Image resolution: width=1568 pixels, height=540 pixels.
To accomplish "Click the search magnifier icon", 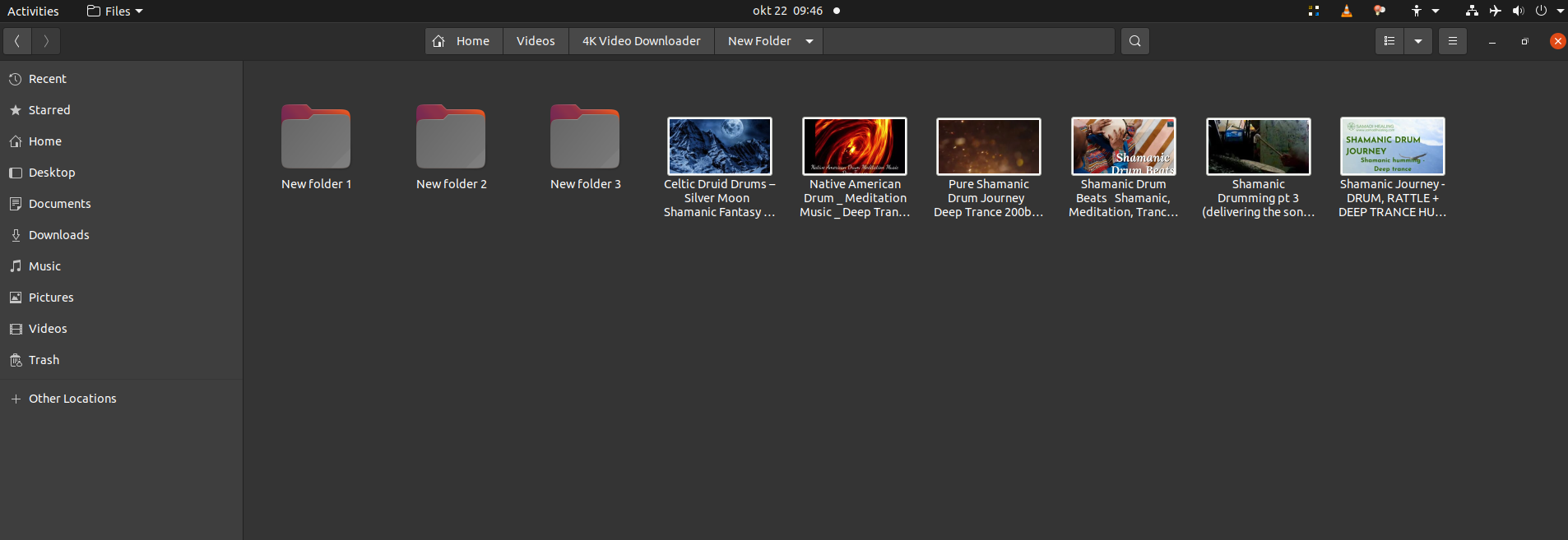I will pos(1134,41).
